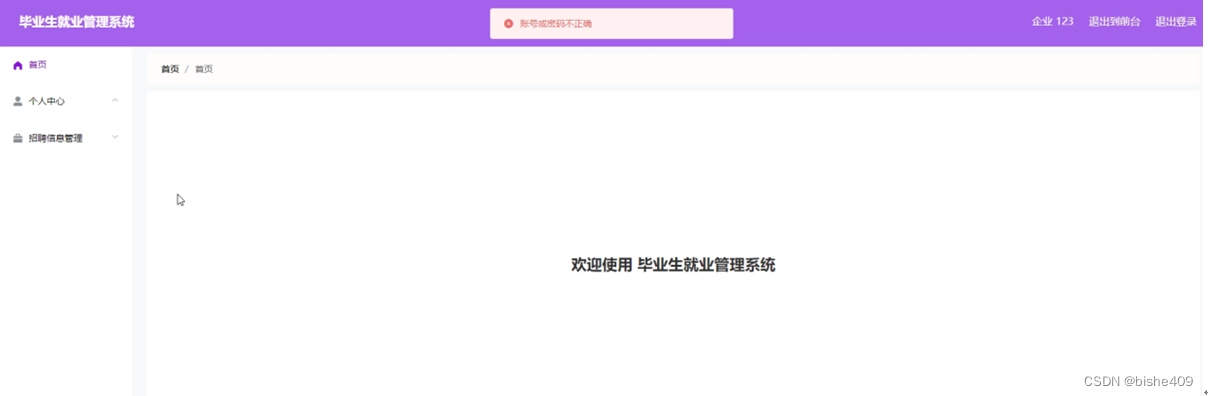Click the 毕业生就业管理系统 header title
Screen dimensions: 1208x396
coord(77,22)
